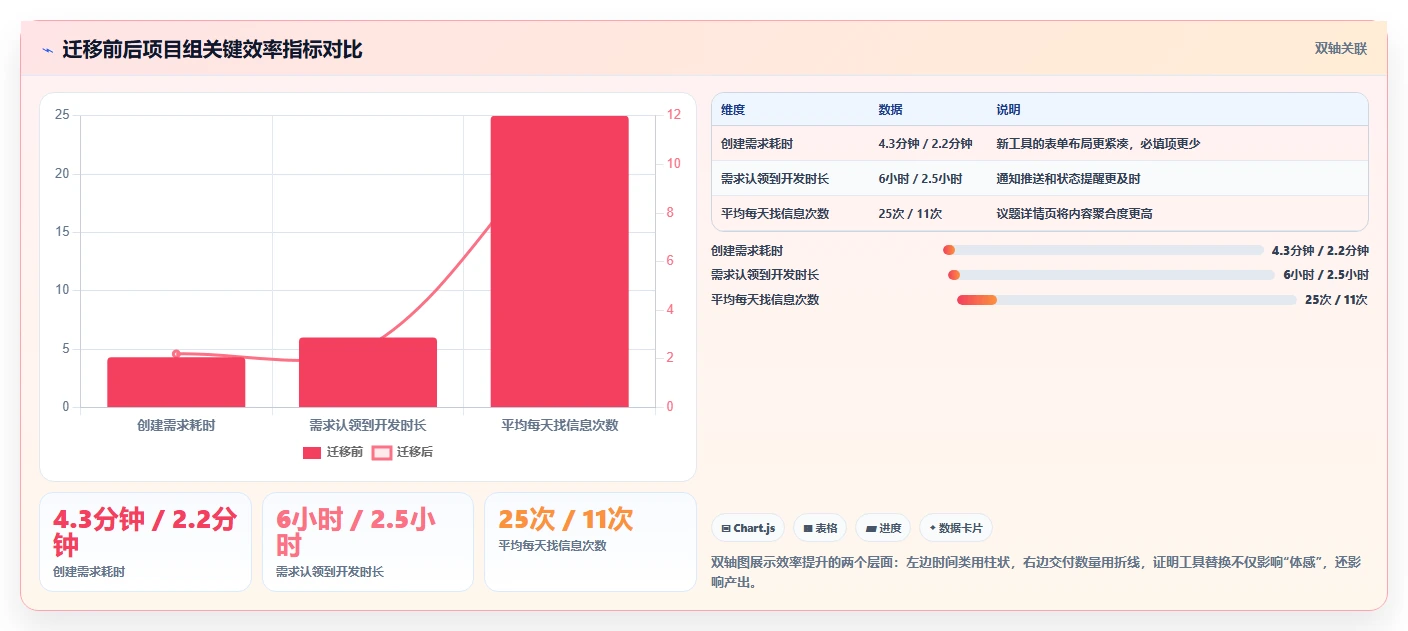Screen dimensions: 1408x631
Task: Click the 迁移后 pink outlined legend swatch
Action: (381, 452)
